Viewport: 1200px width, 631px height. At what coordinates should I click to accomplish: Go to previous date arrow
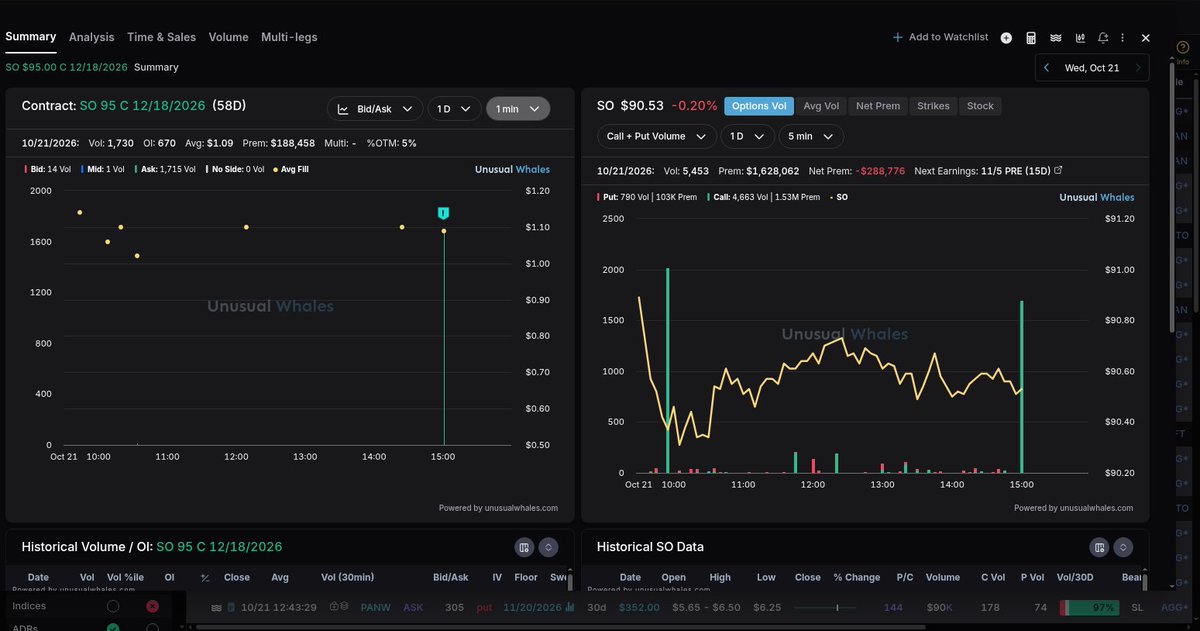pyautogui.click(x=1046, y=68)
